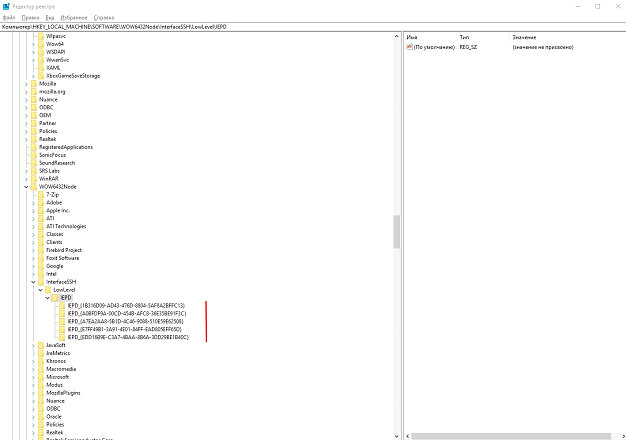Expand the Policies key under SOFTWARE
The width and height of the screenshot is (626, 440).
(26, 131)
